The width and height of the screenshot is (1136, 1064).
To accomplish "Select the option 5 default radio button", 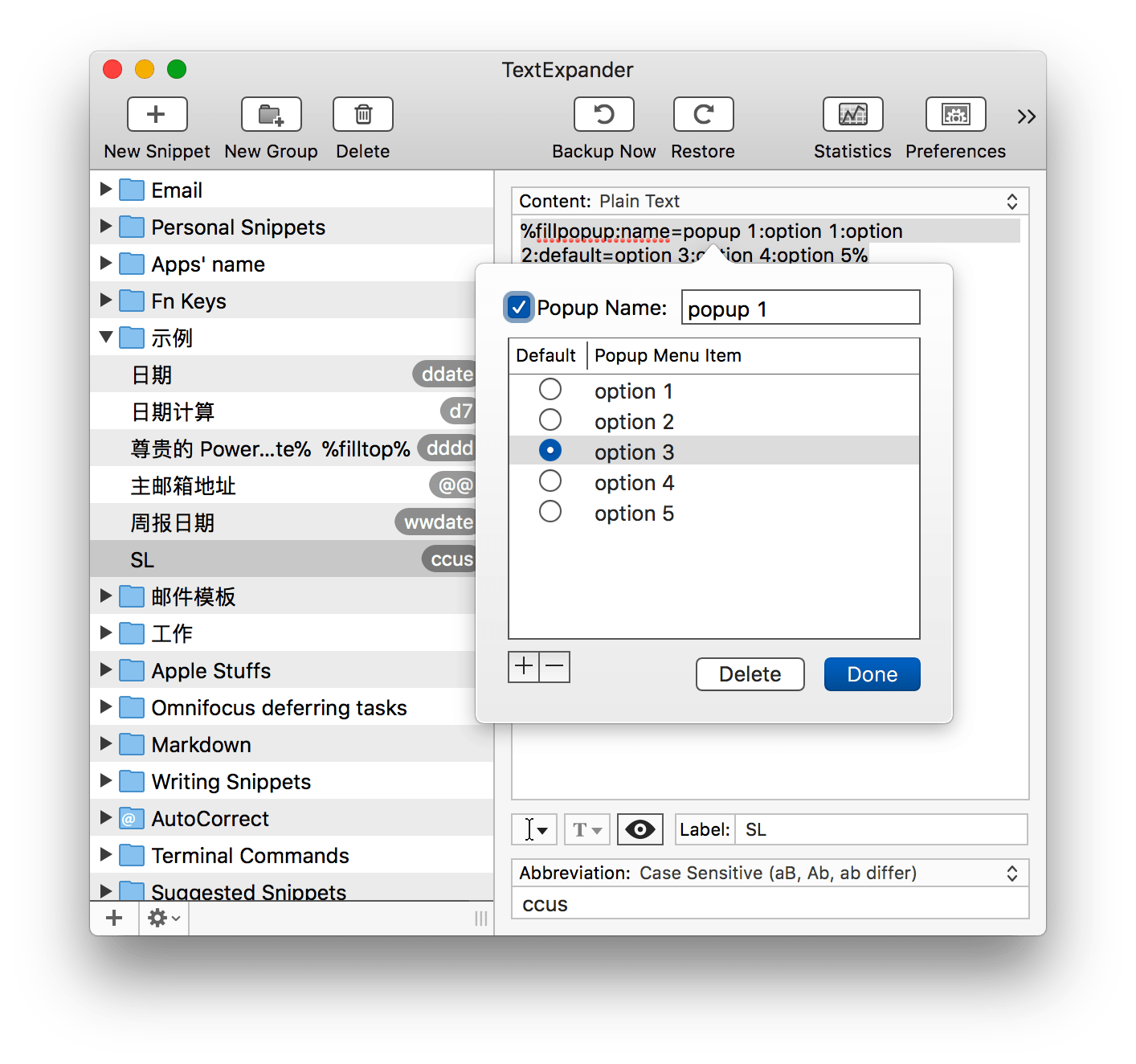I will (x=550, y=512).
